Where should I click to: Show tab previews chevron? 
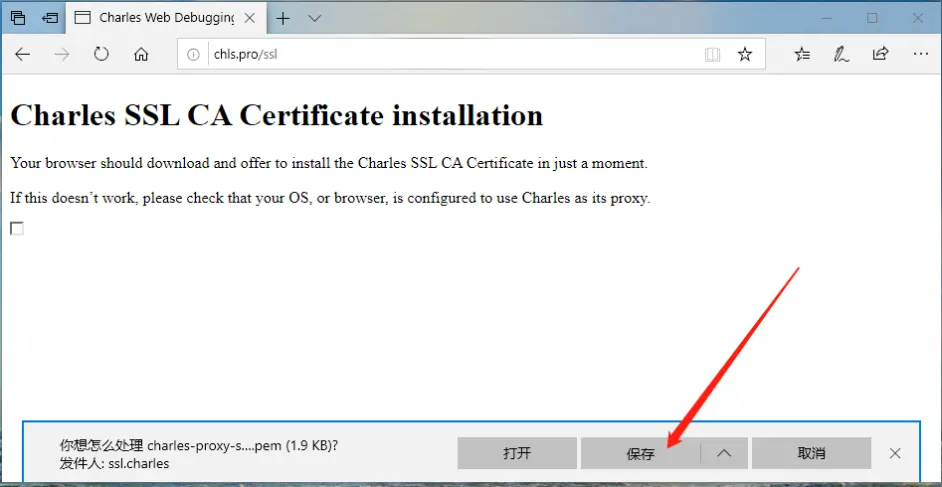314,18
